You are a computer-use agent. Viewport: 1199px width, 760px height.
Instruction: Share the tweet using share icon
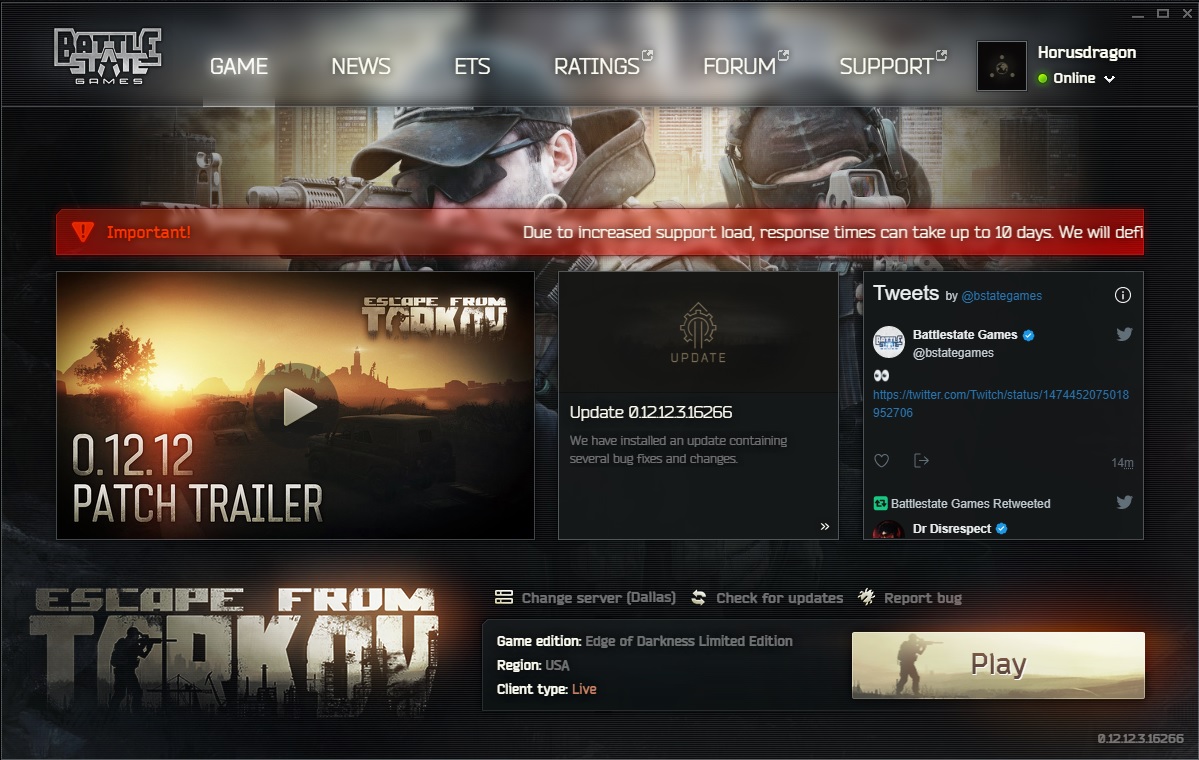click(921, 460)
